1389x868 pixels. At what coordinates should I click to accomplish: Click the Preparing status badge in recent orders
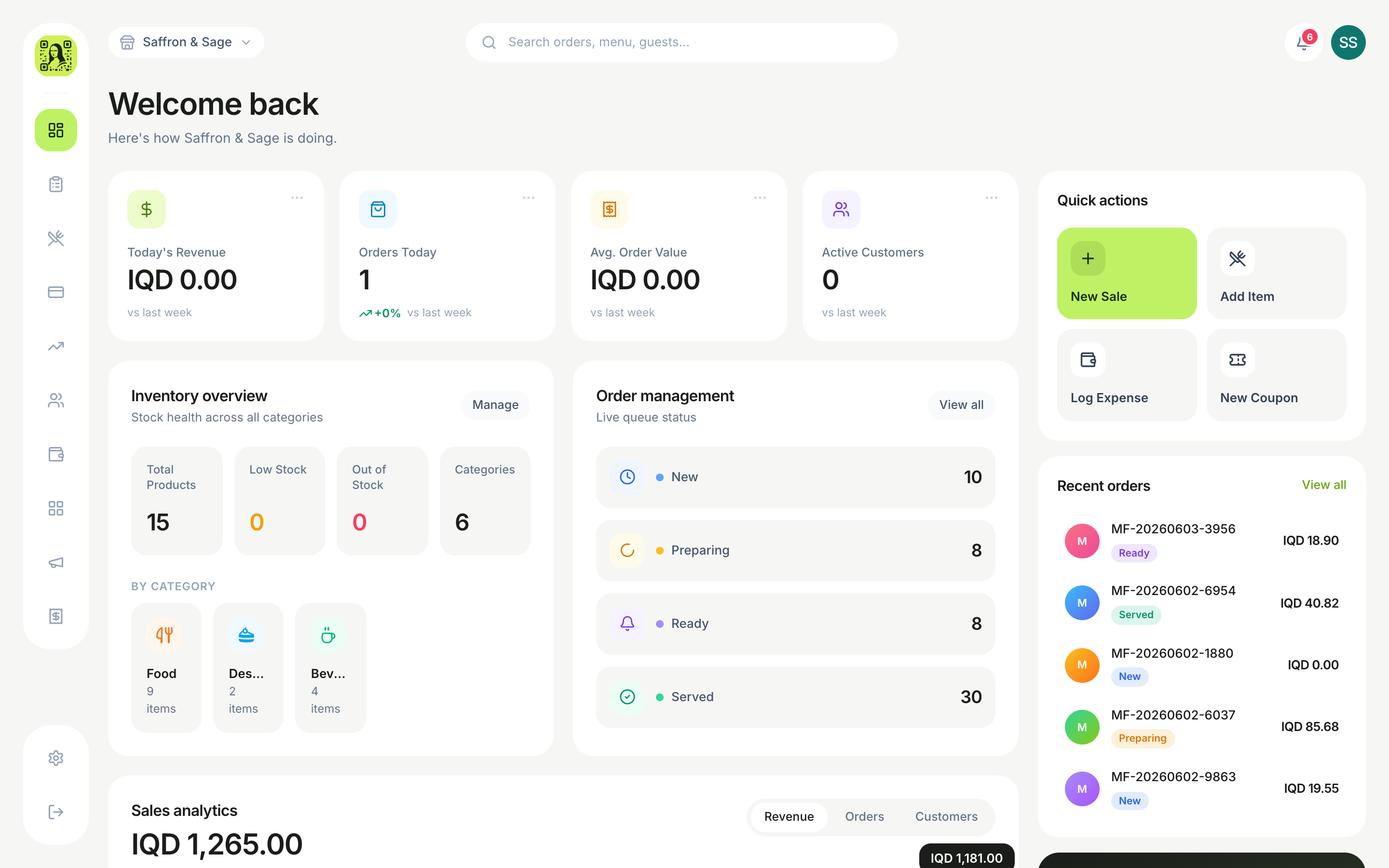(1142, 738)
